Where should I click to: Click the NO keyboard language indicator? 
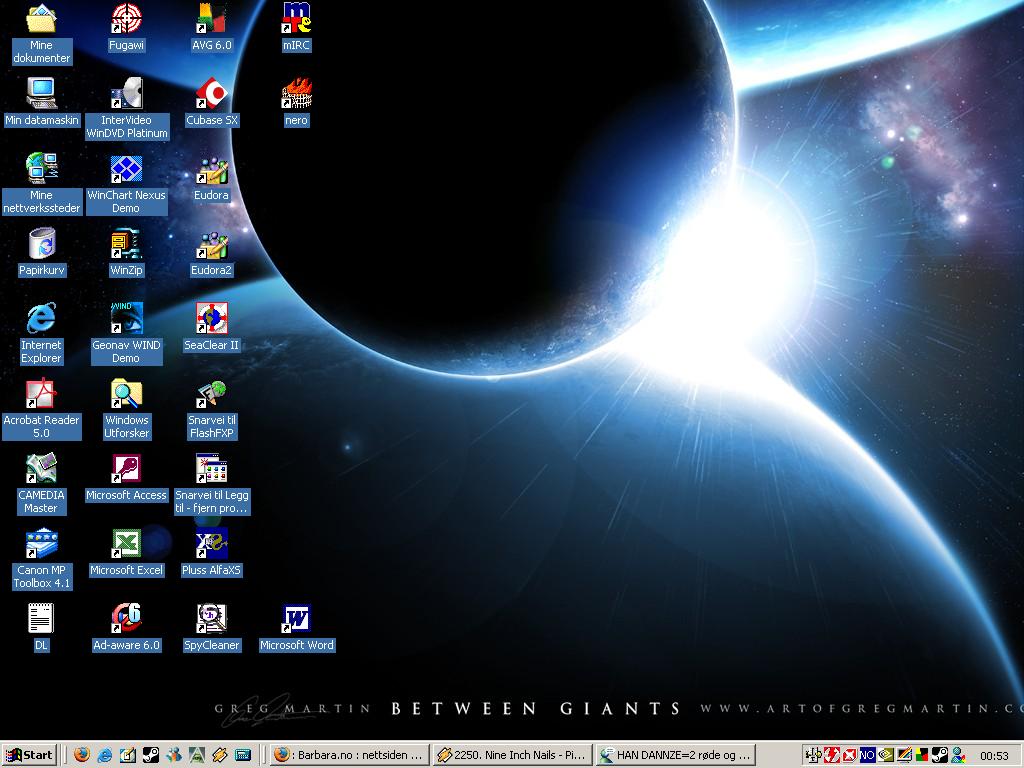pos(867,756)
